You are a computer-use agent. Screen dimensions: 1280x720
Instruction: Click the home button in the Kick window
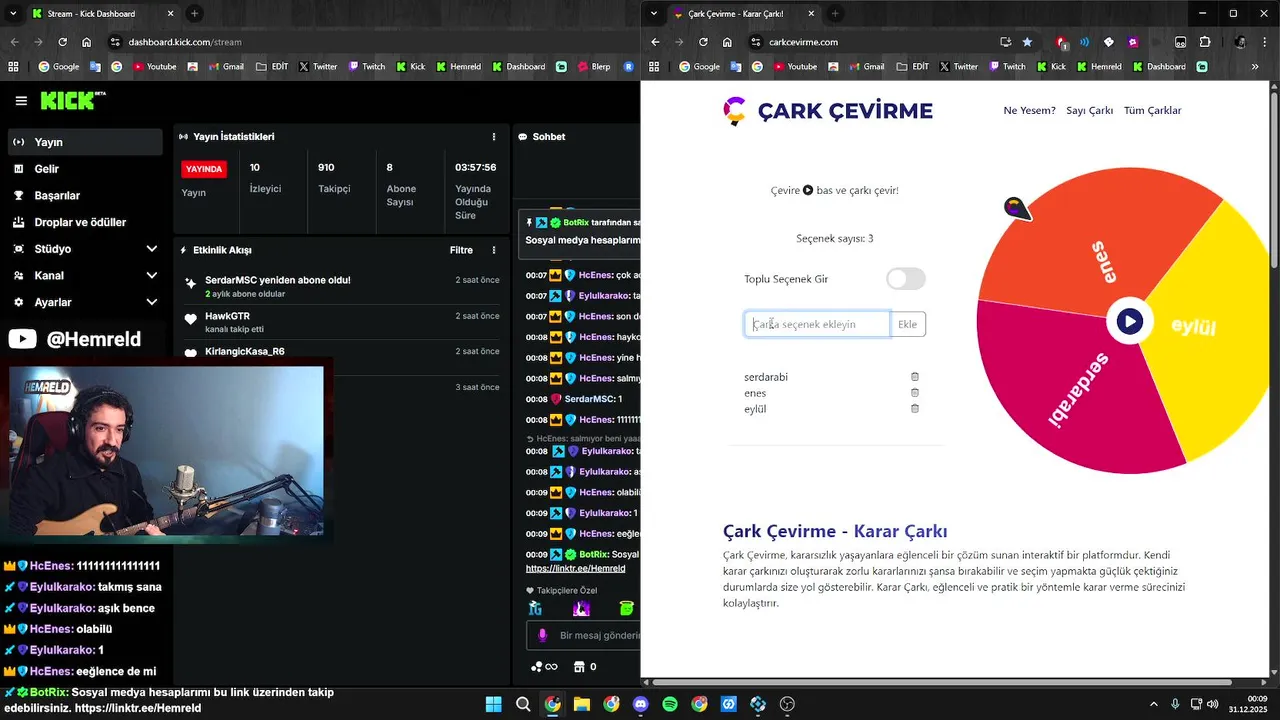coord(87,42)
